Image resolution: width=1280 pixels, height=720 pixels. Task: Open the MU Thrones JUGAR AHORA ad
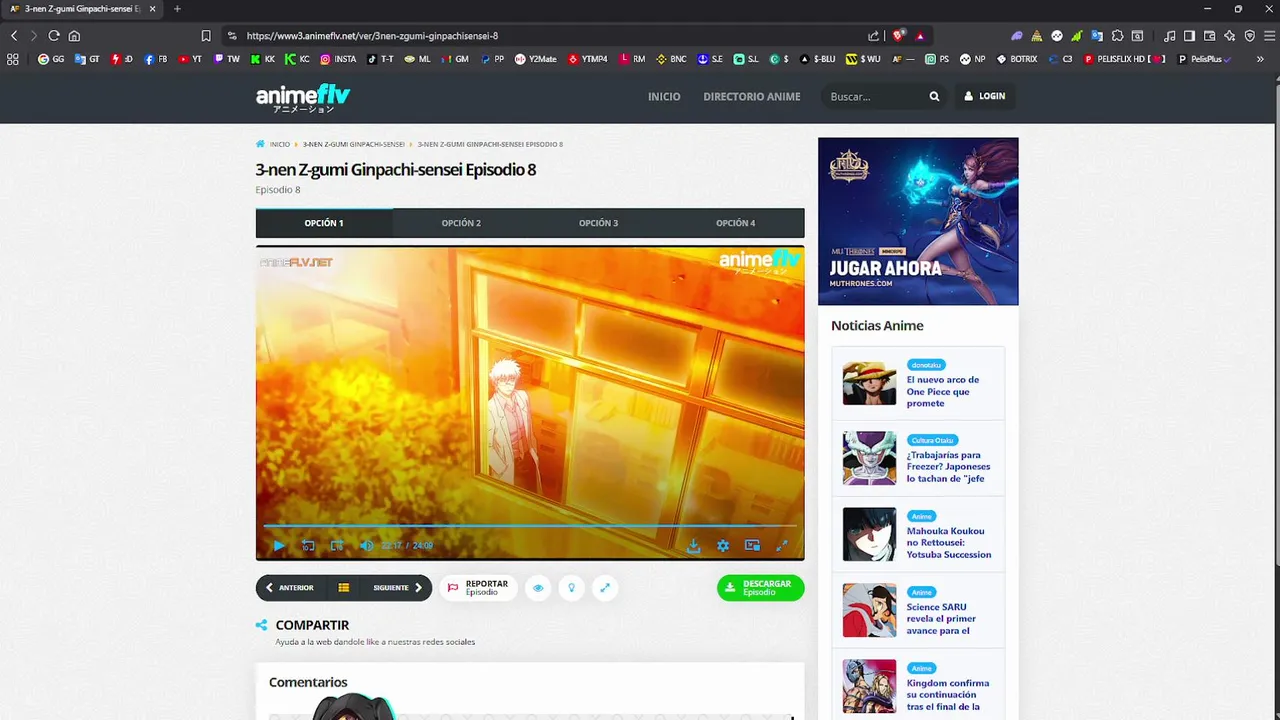(x=918, y=221)
